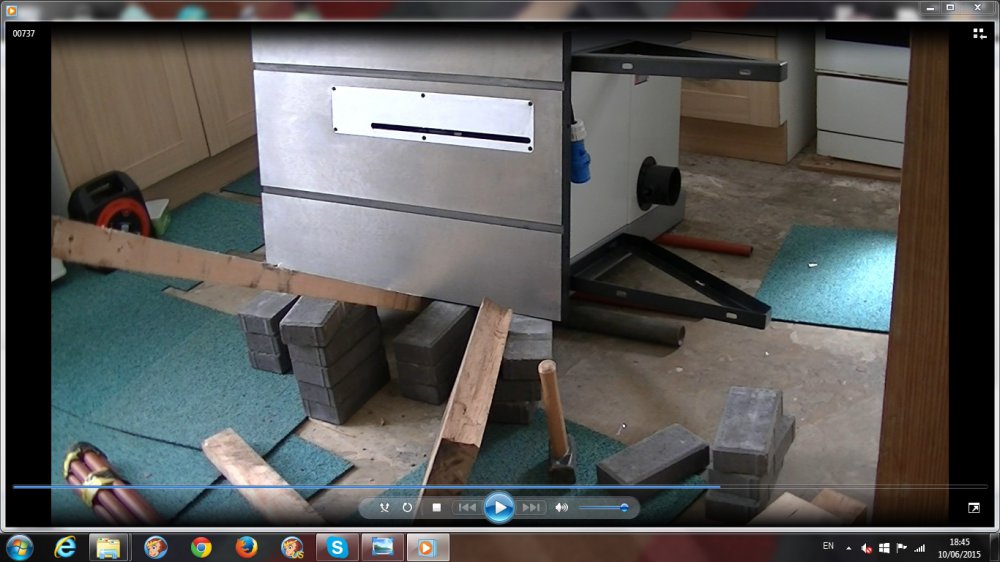Open Skype from taskbar
Viewport: 1000px width, 562px height.
coord(337,547)
